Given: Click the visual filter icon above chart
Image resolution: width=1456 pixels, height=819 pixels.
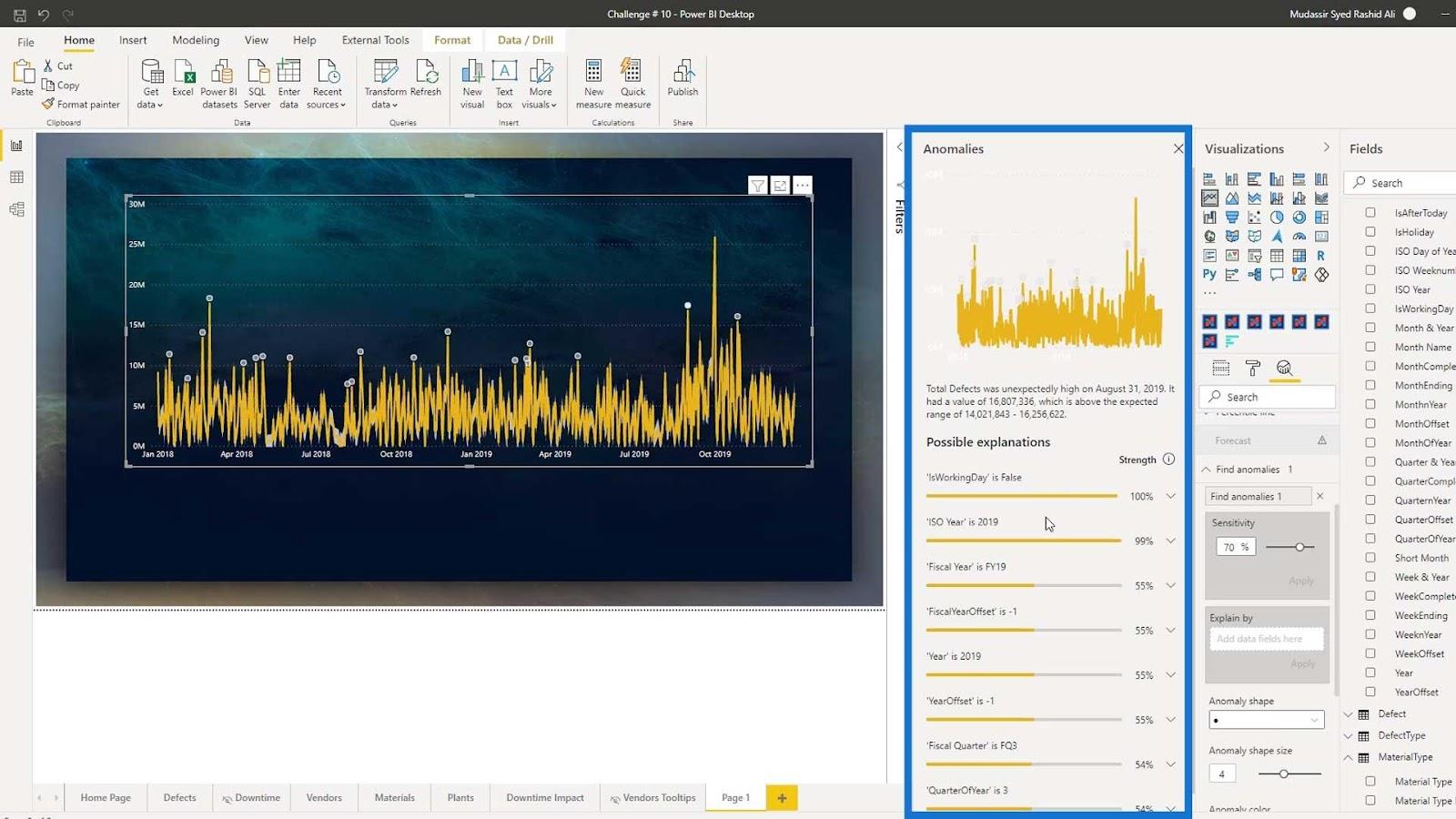Looking at the screenshot, I should 757,186.
